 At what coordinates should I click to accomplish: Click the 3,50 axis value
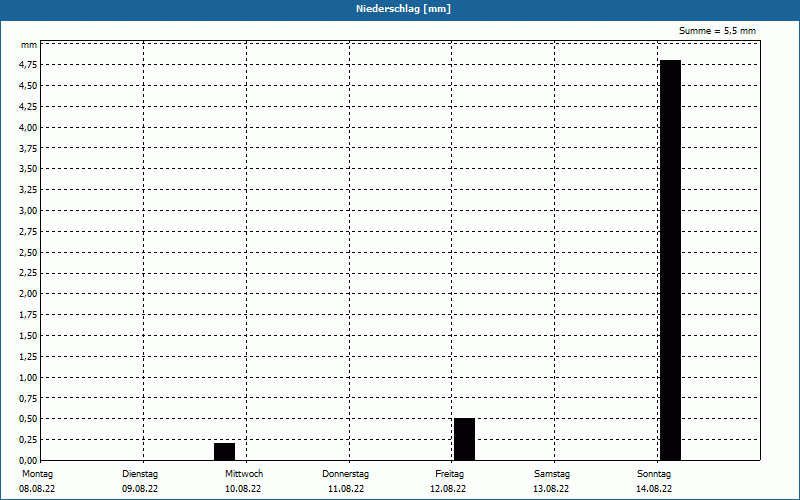pos(29,169)
